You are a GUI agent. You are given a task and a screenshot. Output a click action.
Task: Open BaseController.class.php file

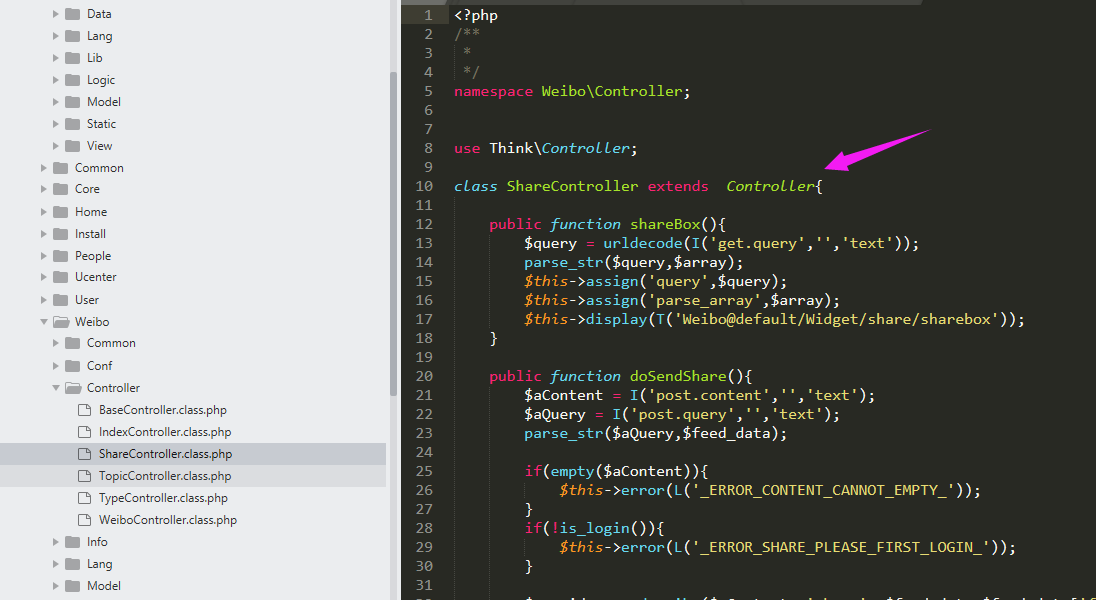[x=163, y=410]
